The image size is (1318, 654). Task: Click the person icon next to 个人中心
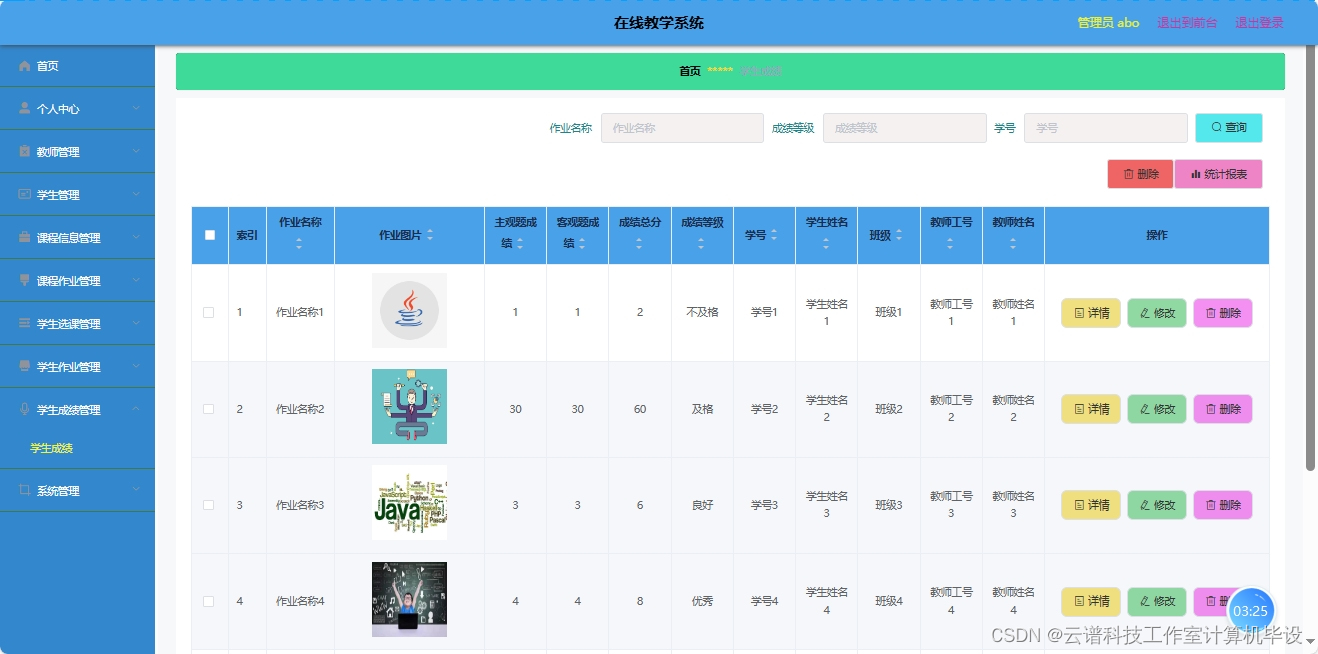click(25, 108)
